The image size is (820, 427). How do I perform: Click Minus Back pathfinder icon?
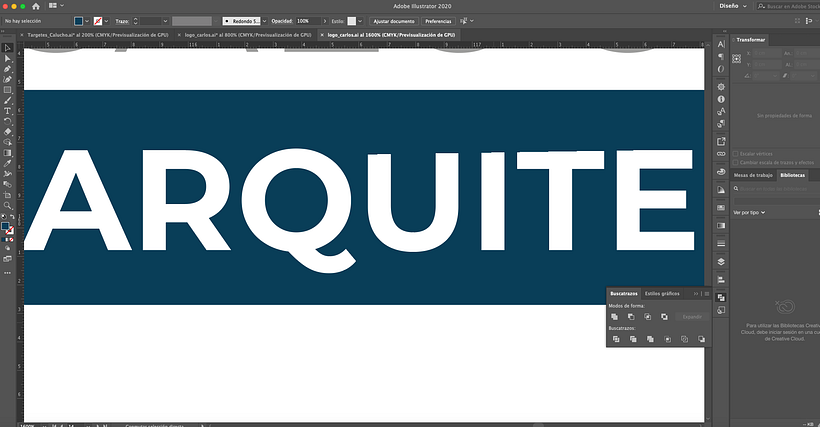701,339
